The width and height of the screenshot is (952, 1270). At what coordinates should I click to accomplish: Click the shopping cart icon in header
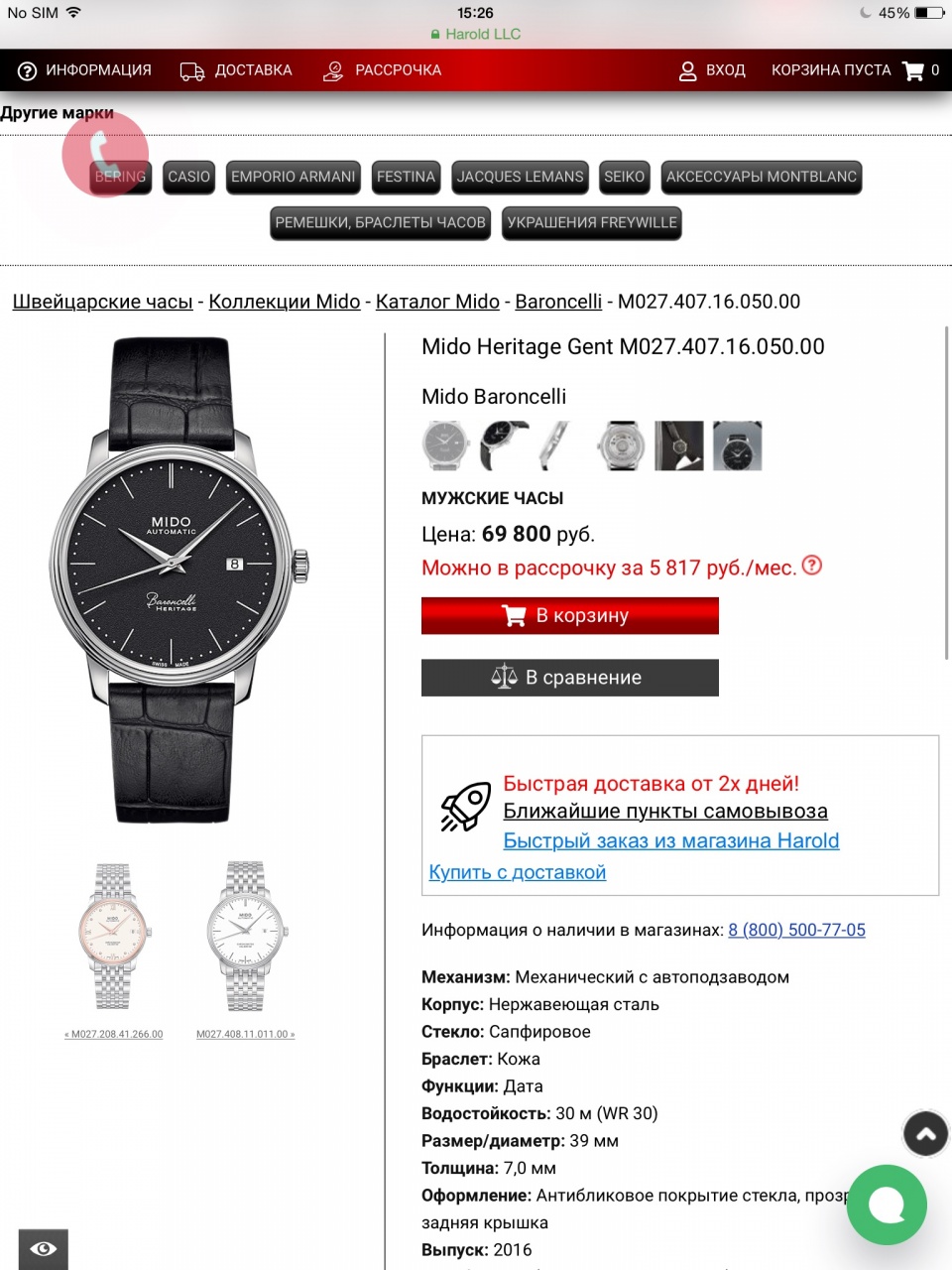pos(913,70)
